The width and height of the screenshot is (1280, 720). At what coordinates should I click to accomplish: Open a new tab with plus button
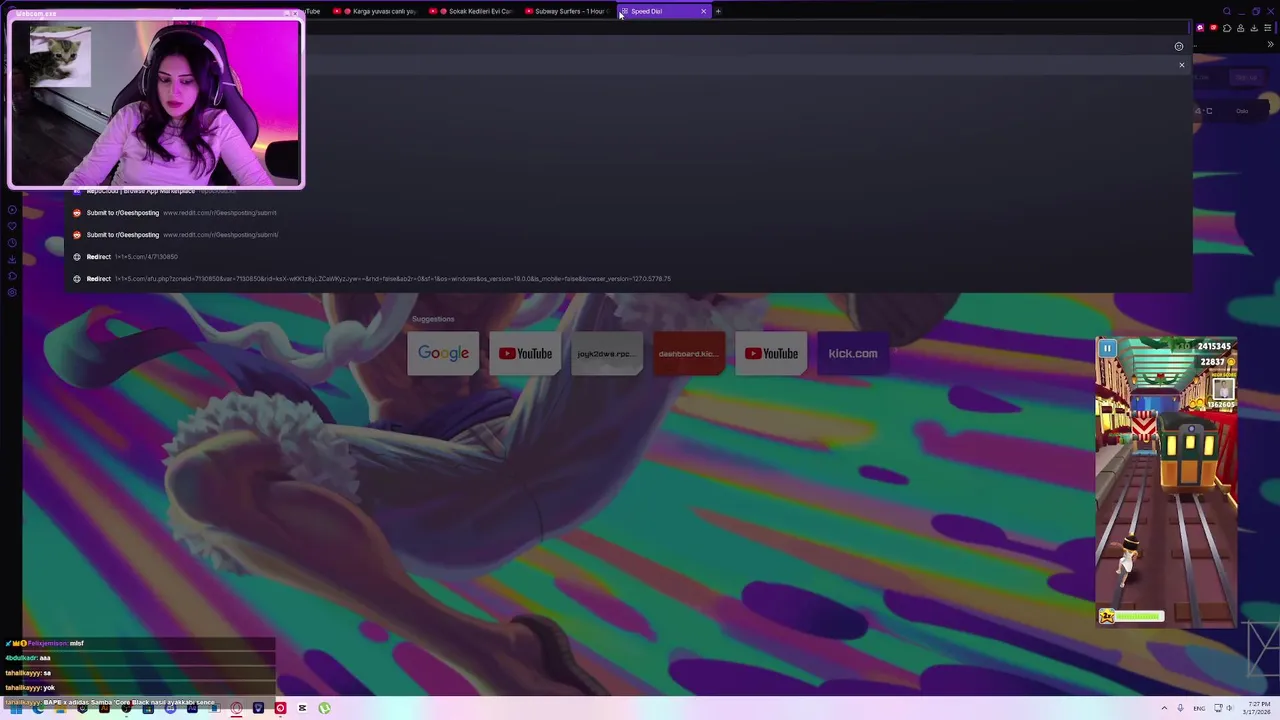pos(718,11)
